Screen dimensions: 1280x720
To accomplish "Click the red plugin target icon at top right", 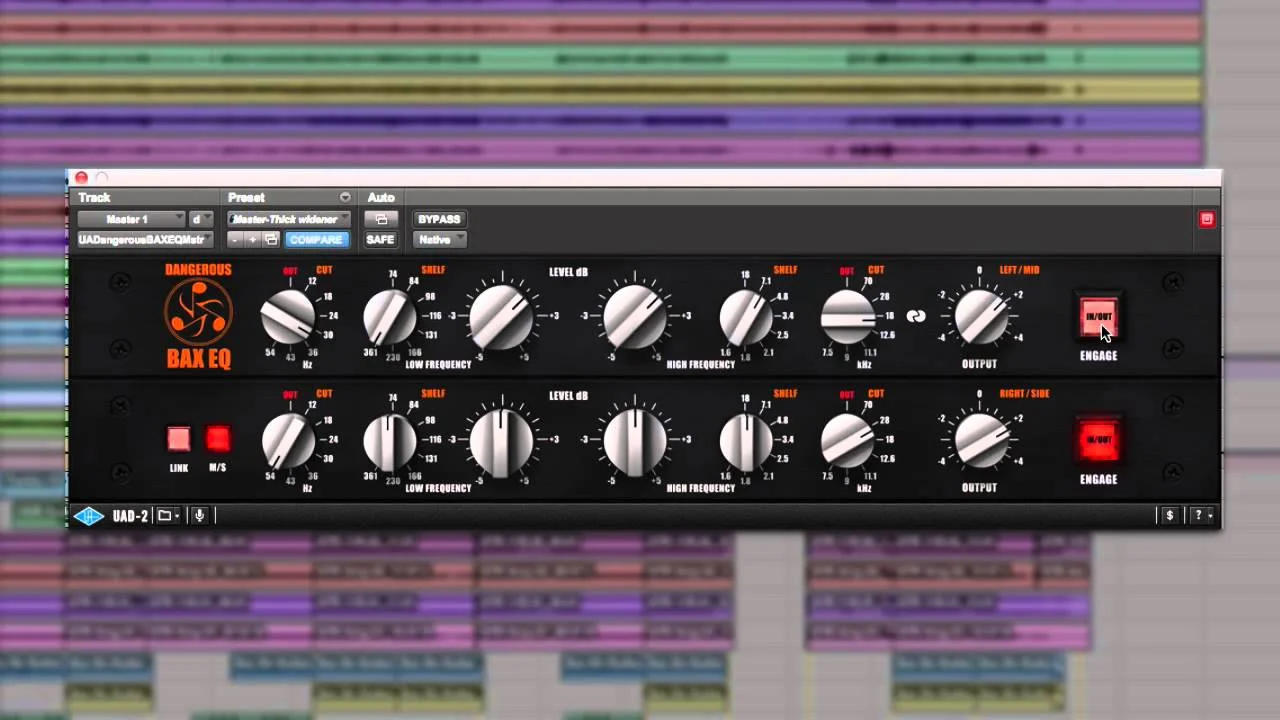I will [x=1206, y=218].
